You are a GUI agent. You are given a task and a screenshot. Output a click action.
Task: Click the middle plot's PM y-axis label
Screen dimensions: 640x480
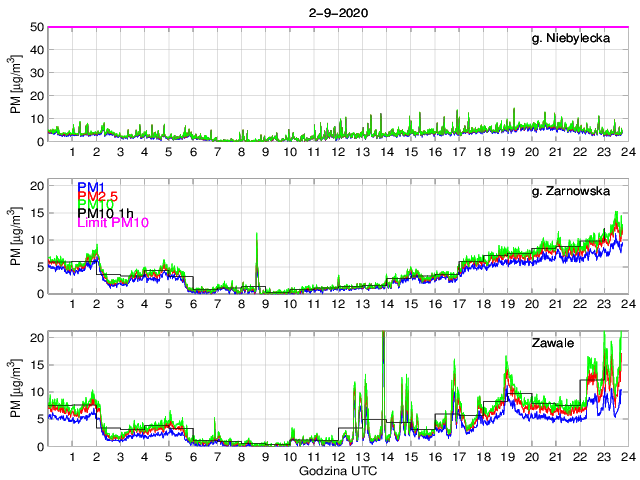tap(18, 236)
